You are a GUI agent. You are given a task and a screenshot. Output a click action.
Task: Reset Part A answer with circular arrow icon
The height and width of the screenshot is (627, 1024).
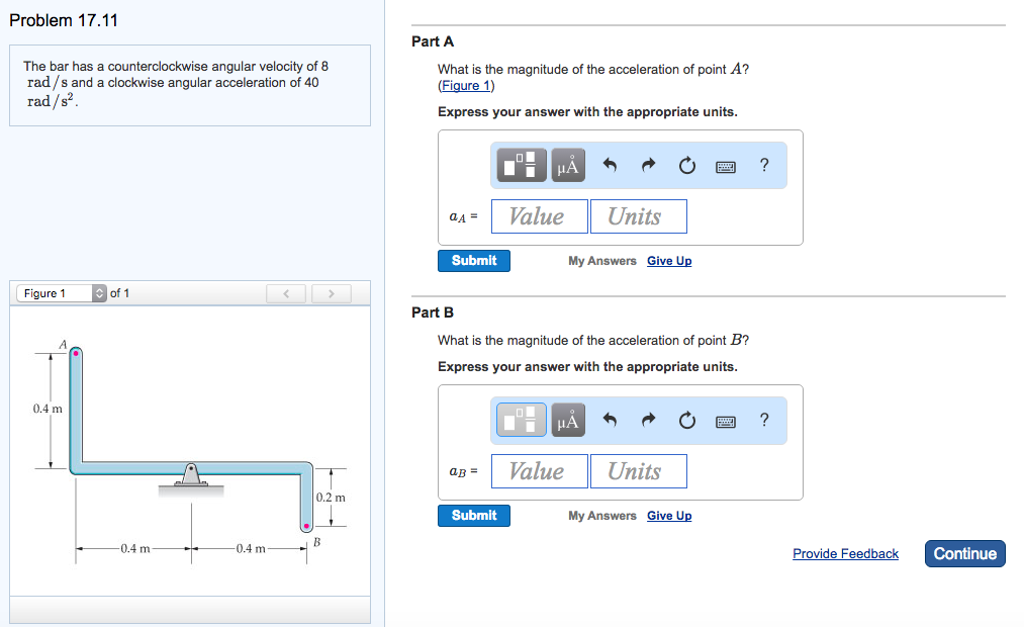686,165
